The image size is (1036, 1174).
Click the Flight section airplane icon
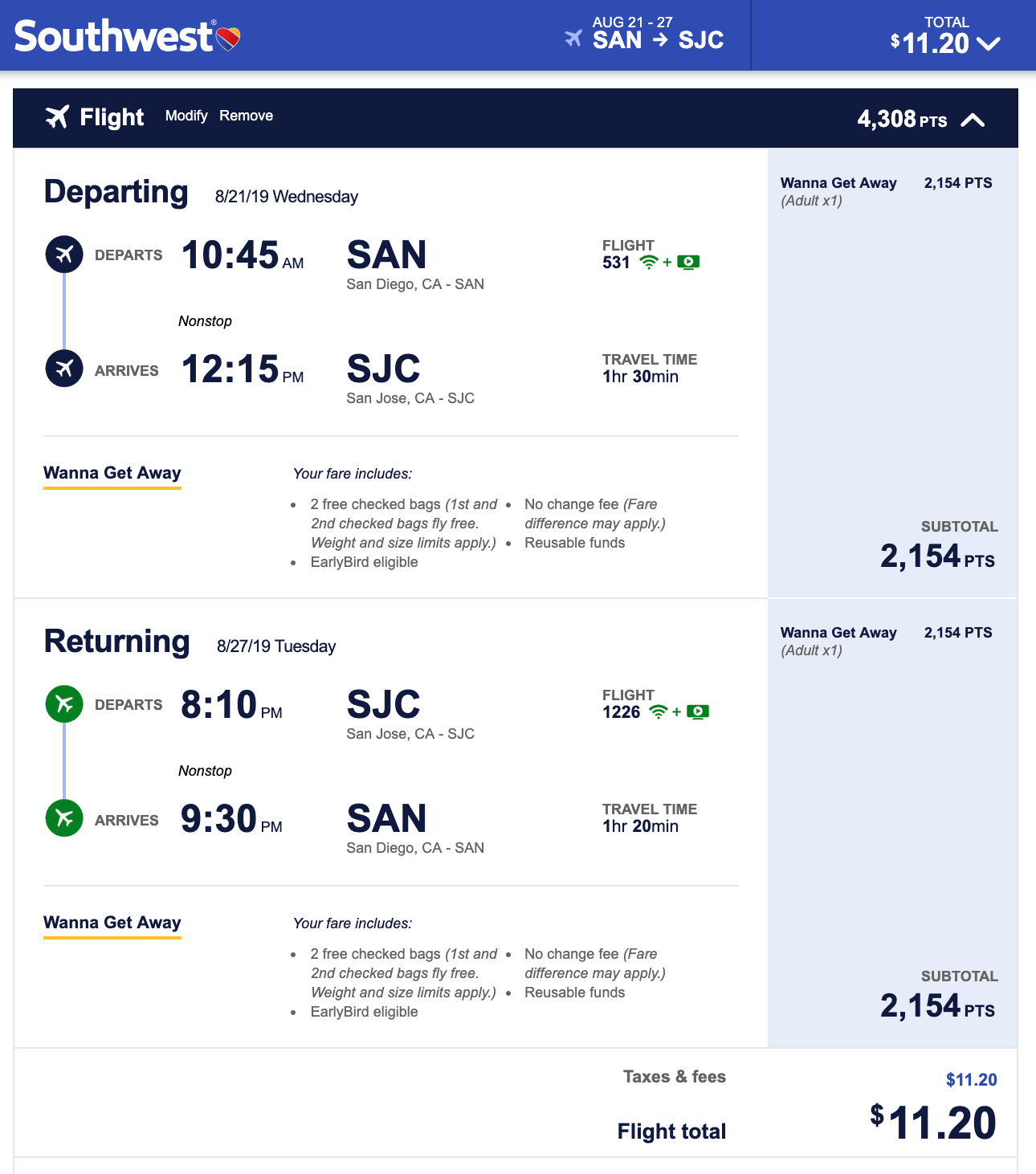(x=57, y=116)
